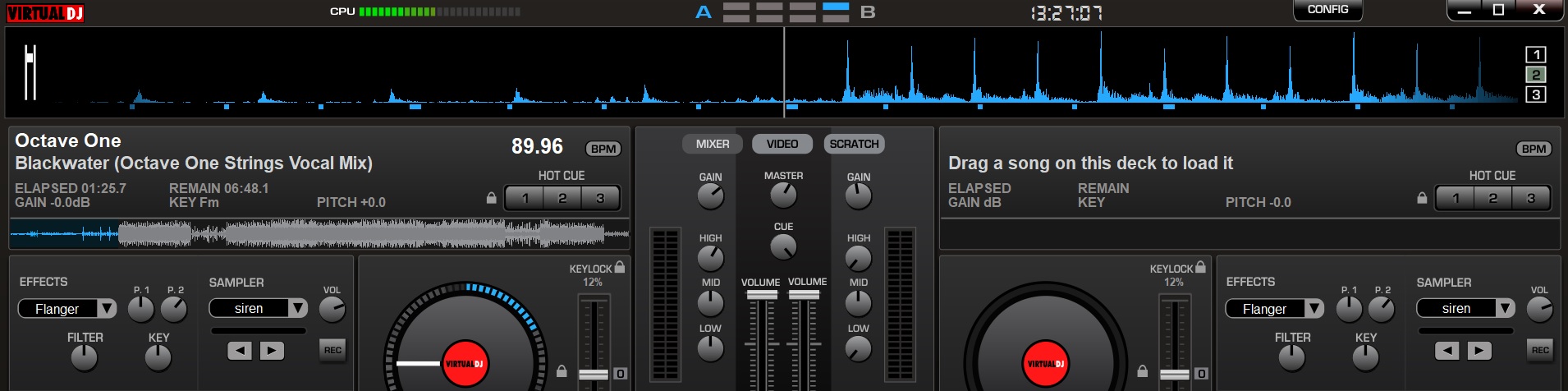Switch to the SCRATCH tab
1568x391 pixels.
pos(854,144)
